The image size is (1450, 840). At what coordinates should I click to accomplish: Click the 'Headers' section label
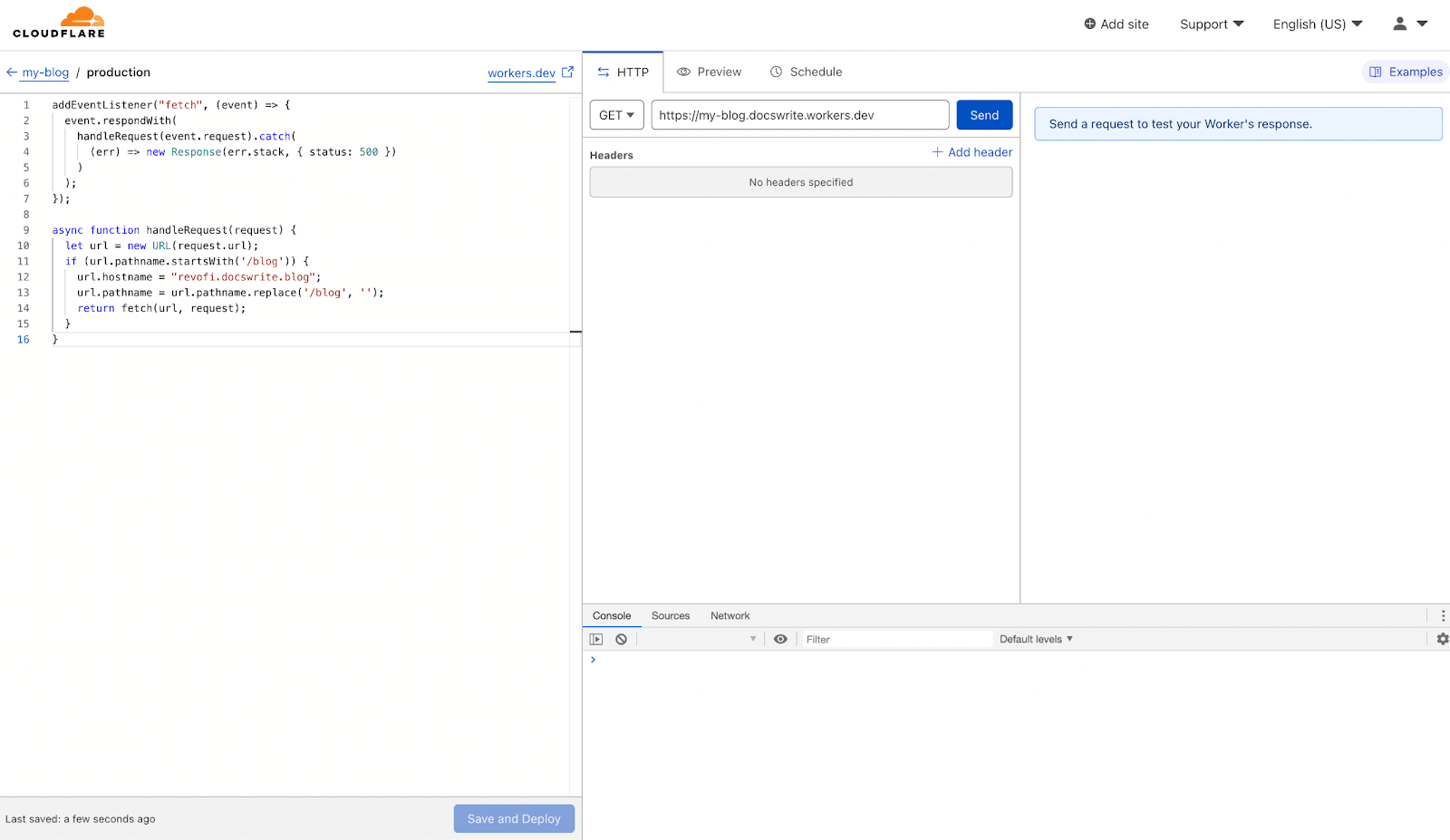(x=612, y=155)
